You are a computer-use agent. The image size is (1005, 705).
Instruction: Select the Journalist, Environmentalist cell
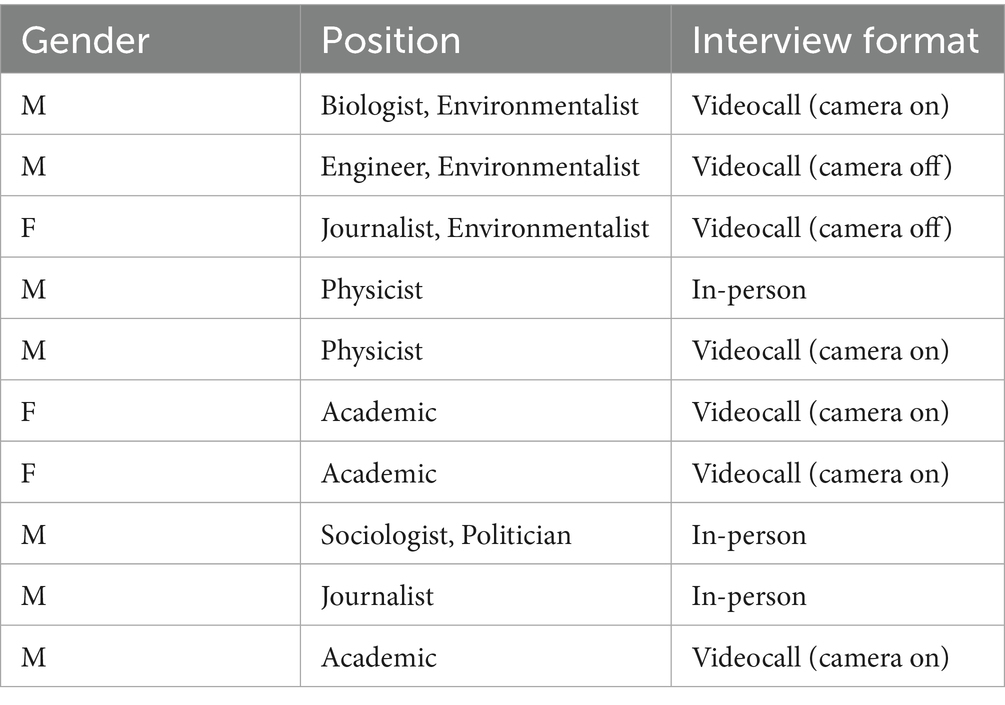[x=485, y=228]
